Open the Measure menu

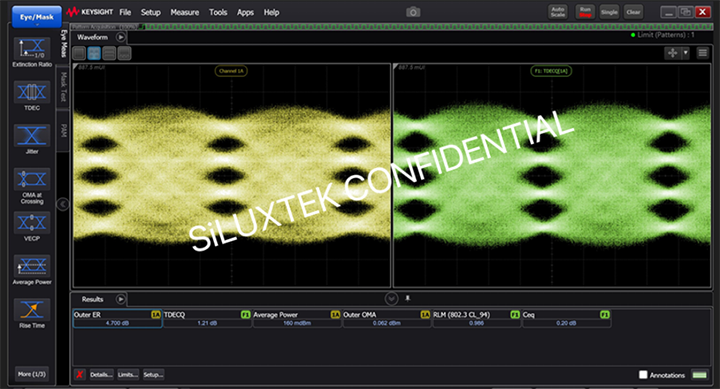(x=185, y=12)
